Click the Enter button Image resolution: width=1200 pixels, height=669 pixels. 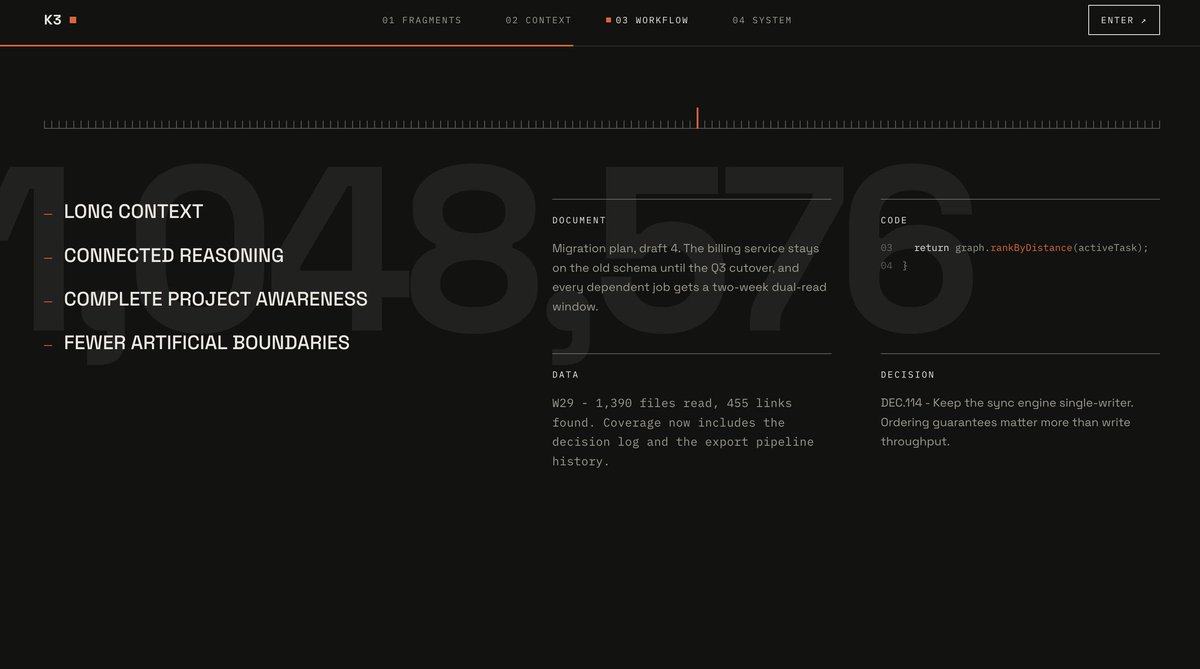(1124, 20)
